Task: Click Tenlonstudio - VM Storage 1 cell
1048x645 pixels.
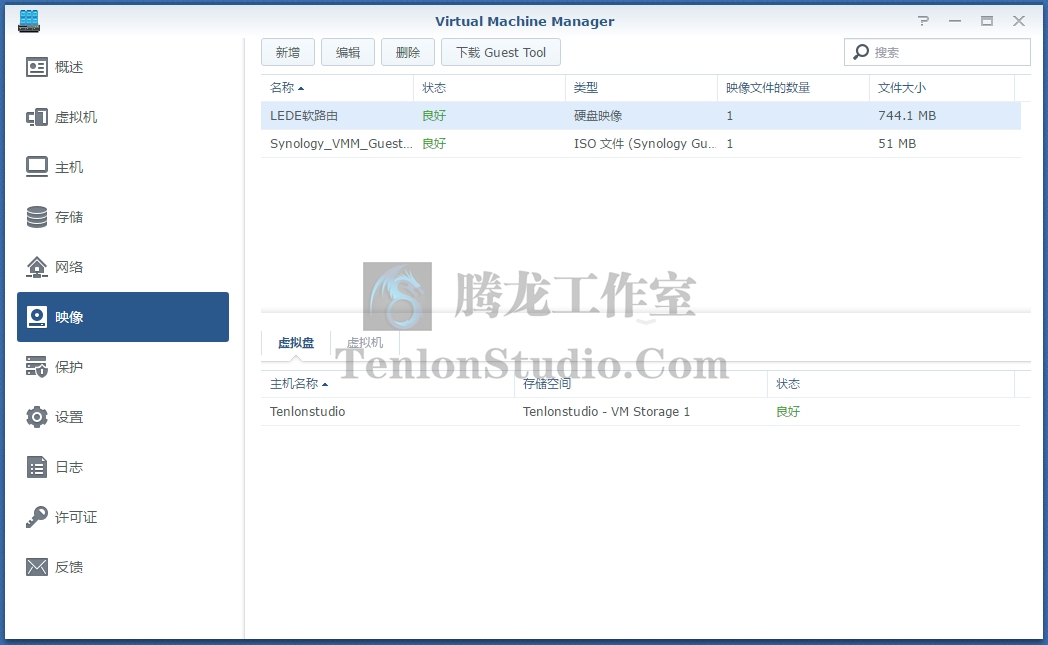Action: pyautogui.click(x=606, y=412)
